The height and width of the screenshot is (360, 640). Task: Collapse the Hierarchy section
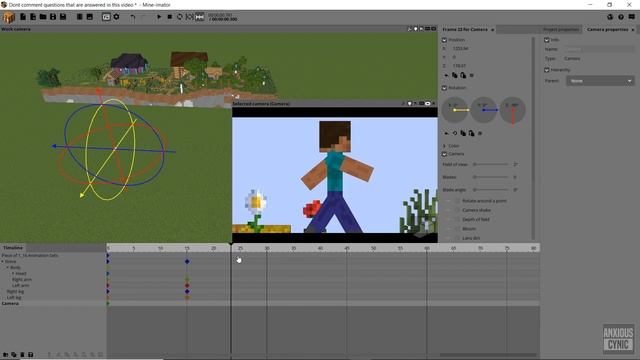tap(547, 70)
